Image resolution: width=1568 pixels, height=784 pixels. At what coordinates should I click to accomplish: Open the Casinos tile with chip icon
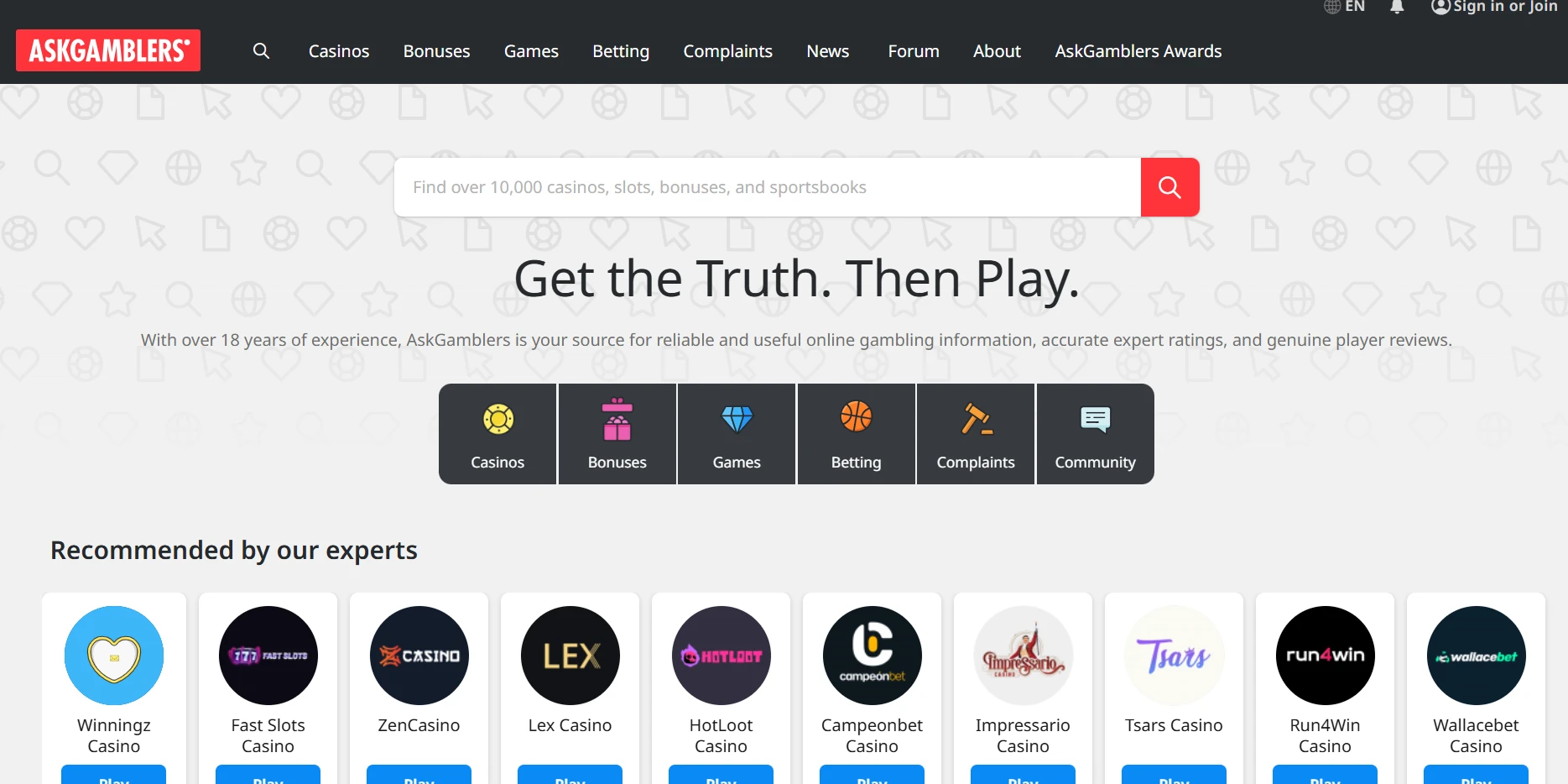click(x=497, y=434)
